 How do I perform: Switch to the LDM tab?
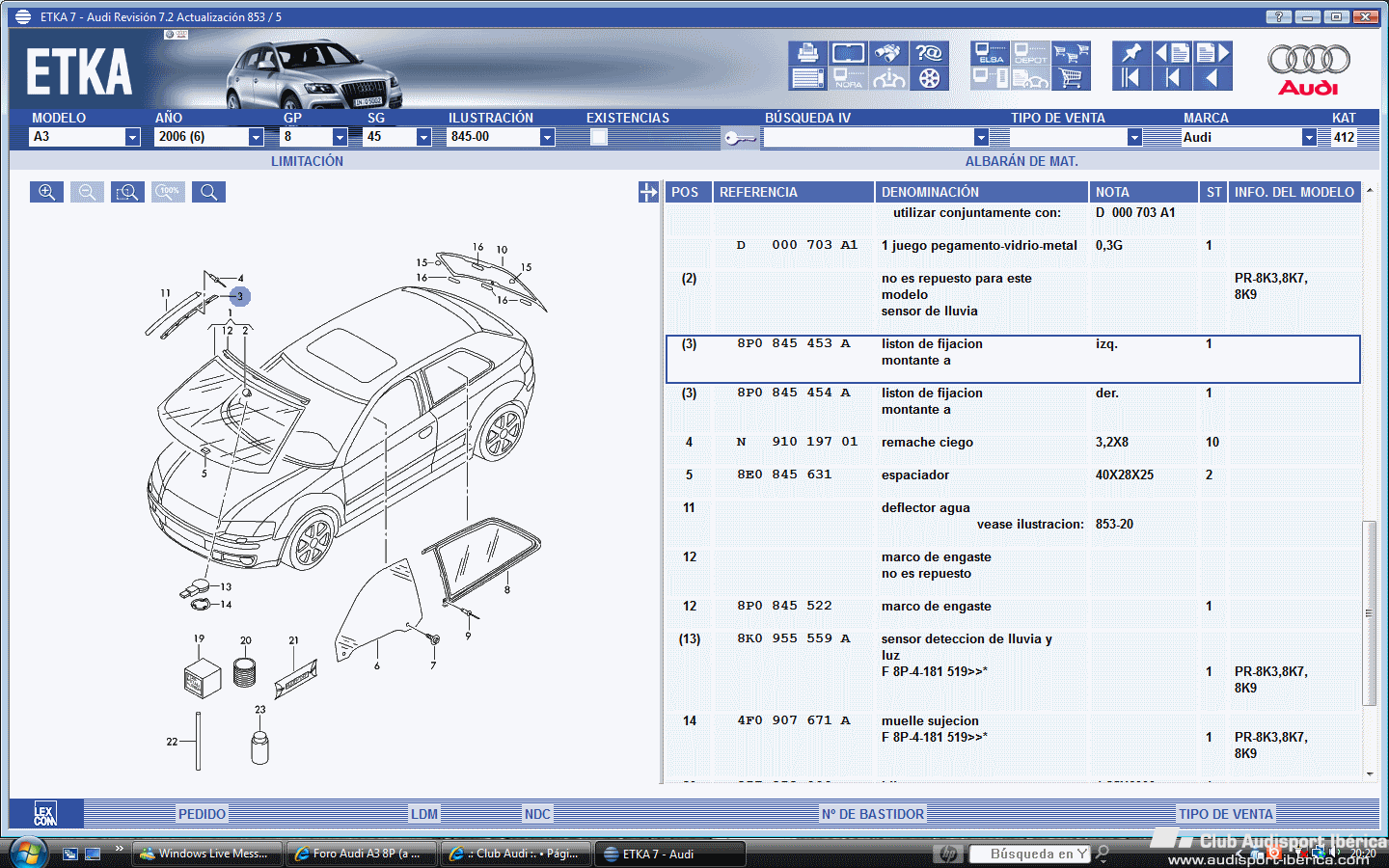point(424,814)
